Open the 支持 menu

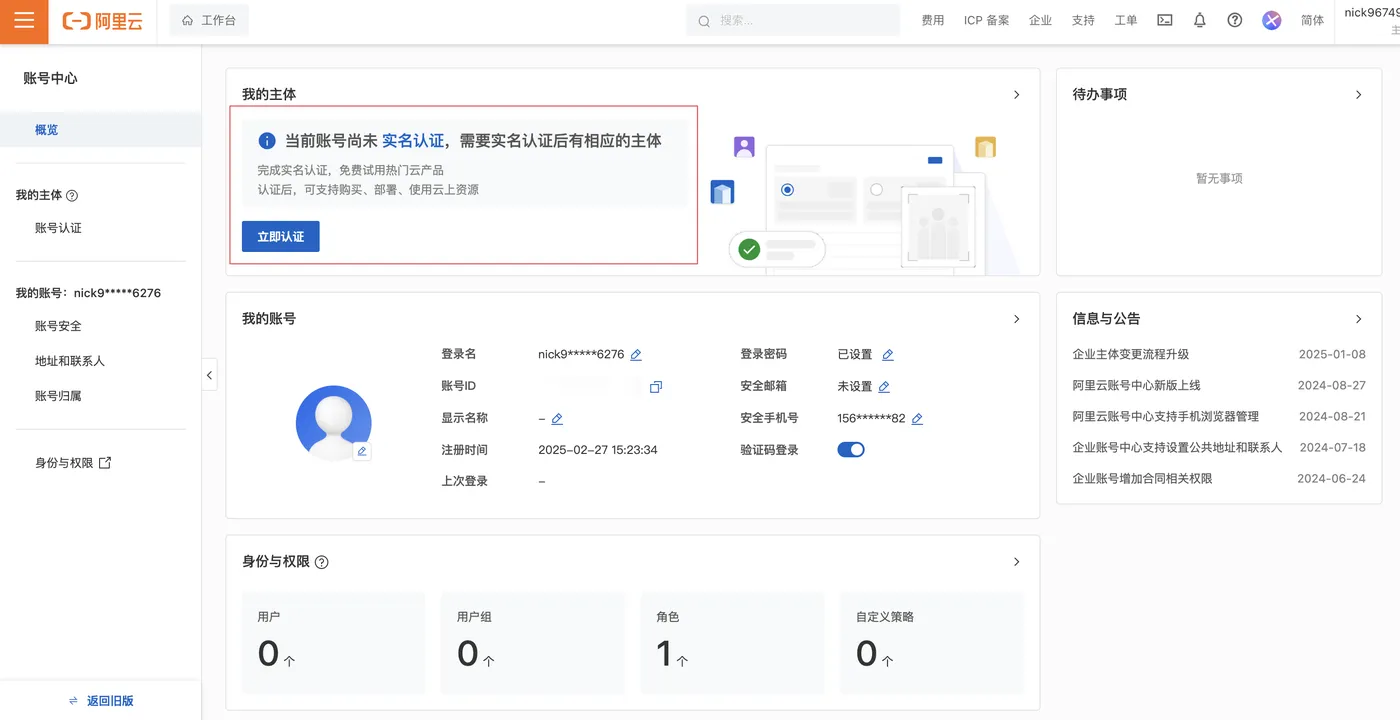click(x=1083, y=20)
